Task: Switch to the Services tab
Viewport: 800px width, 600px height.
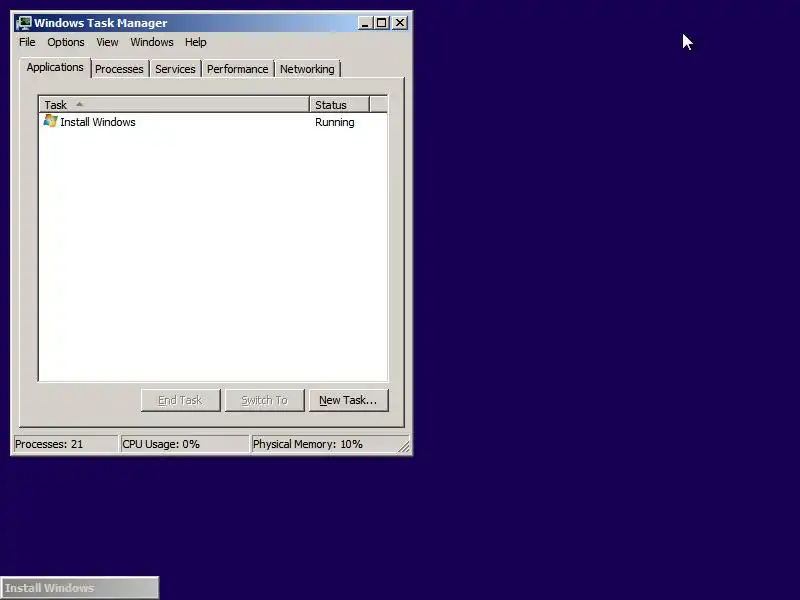Action: 175,69
